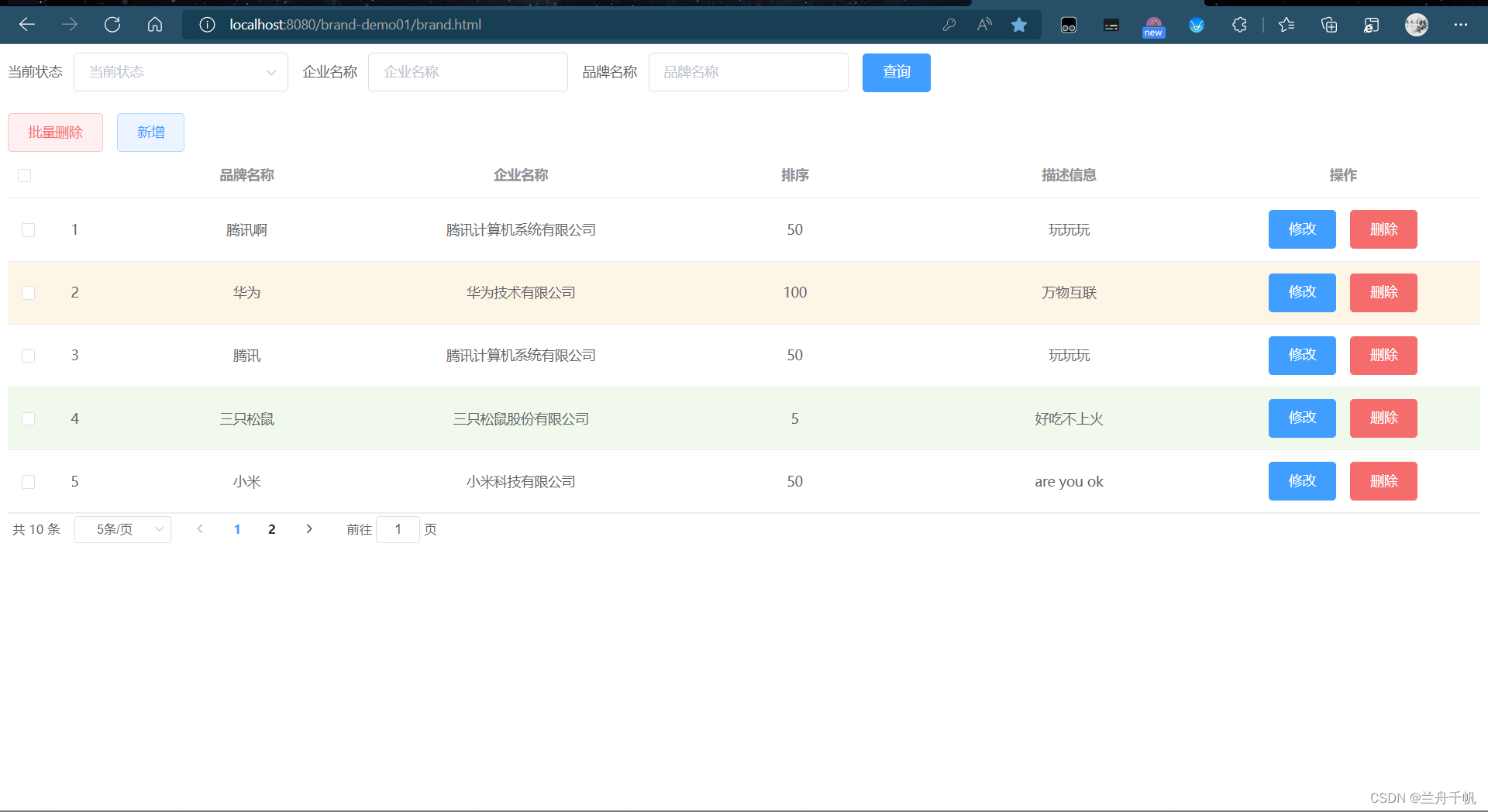Check the row 5 小米 checkbox

pyautogui.click(x=29, y=482)
